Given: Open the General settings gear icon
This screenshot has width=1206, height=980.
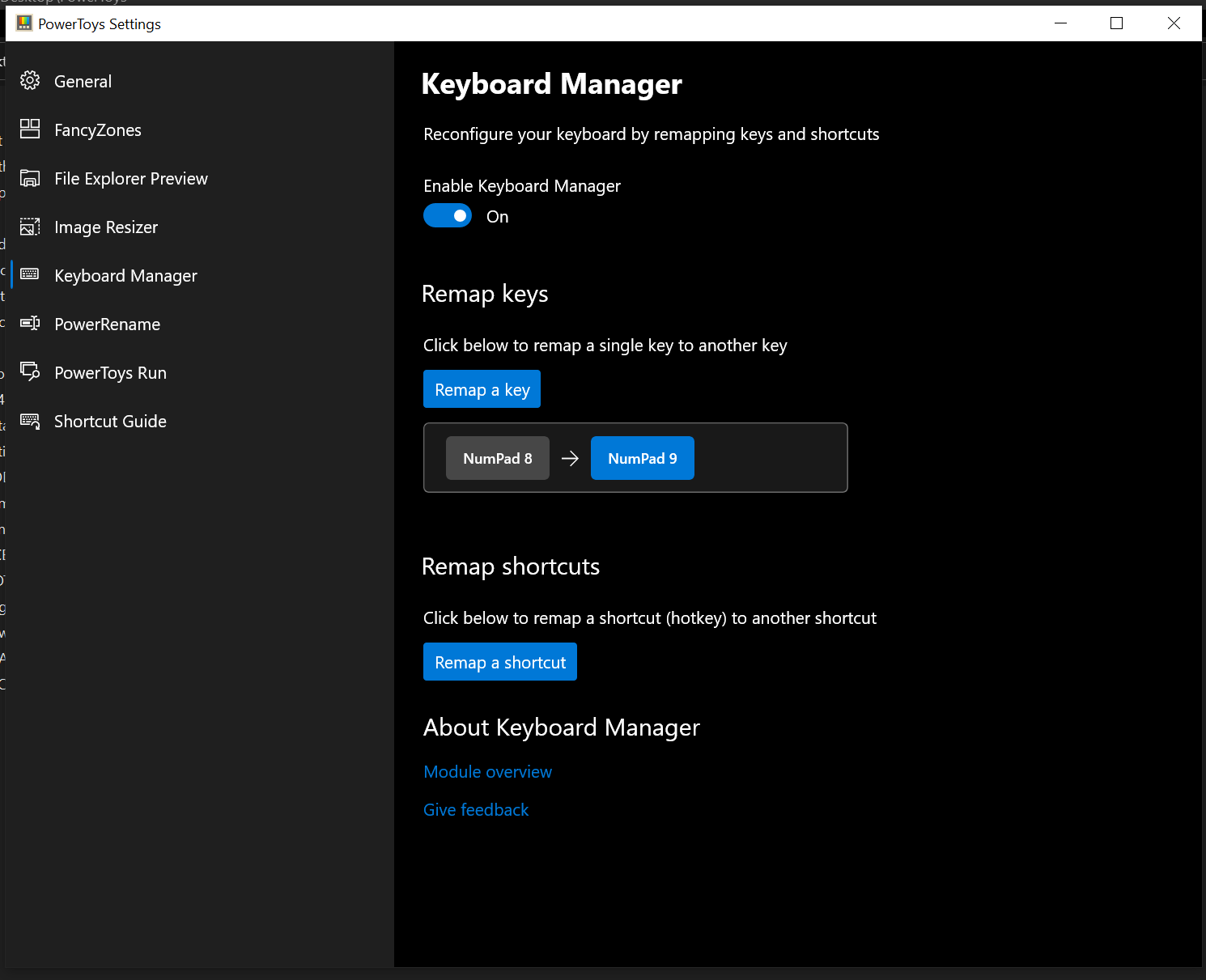Looking at the screenshot, I should (30, 81).
